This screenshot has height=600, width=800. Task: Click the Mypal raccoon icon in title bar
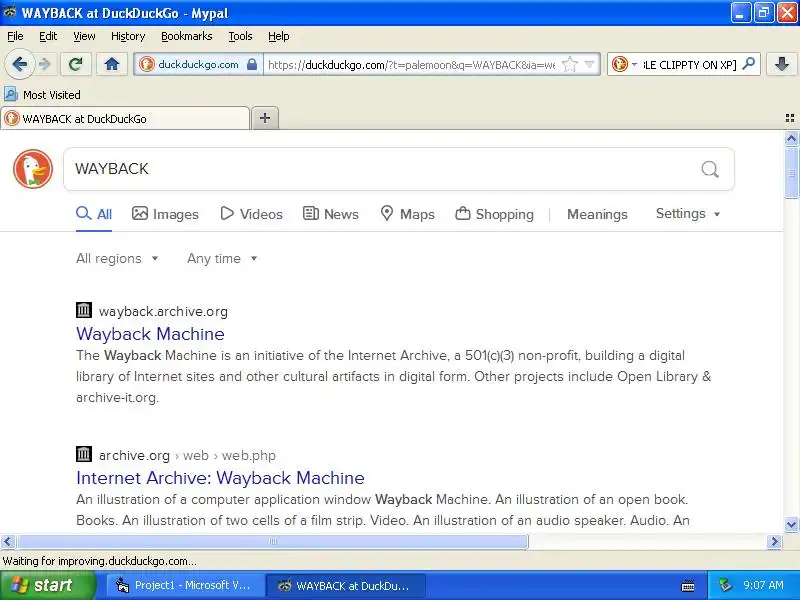click(x=10, y=12)
